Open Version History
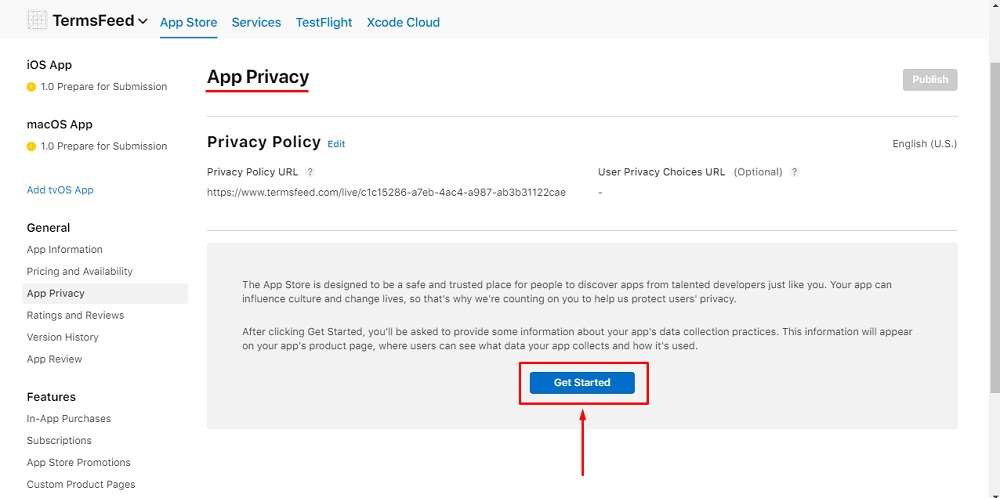Screen dimensions: 1000x498 [x=62, y=337]
